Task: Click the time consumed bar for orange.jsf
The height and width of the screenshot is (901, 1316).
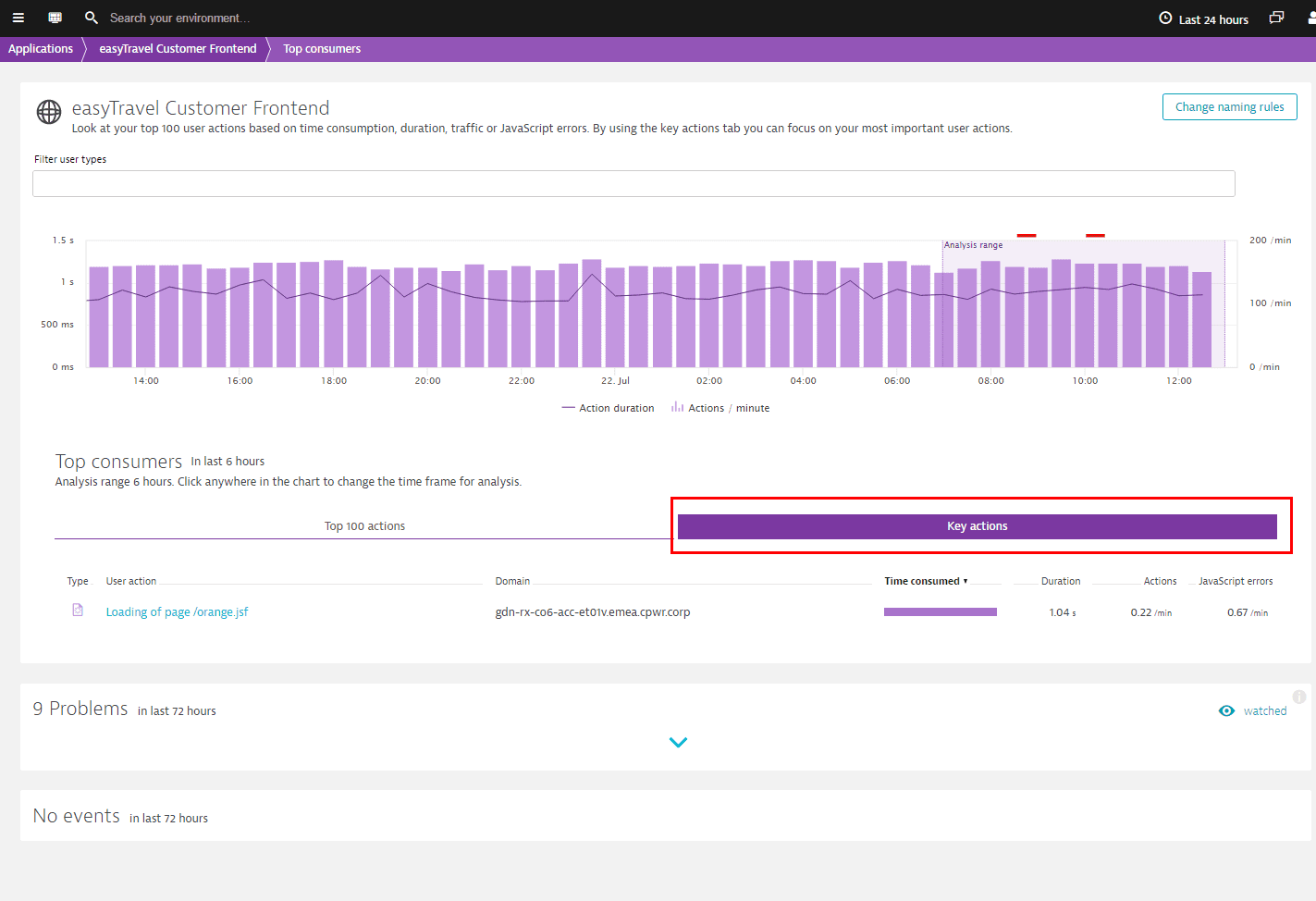Action: (x=941, y=611)
